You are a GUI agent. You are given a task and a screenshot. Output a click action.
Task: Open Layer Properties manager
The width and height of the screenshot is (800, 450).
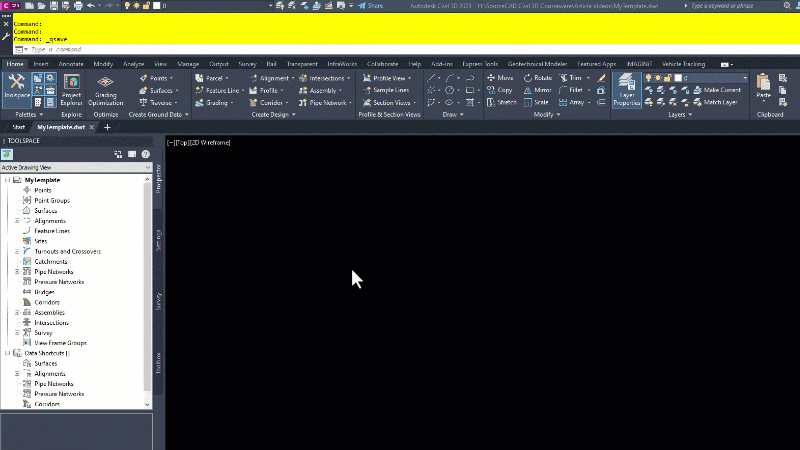click(x=626, y=90)
